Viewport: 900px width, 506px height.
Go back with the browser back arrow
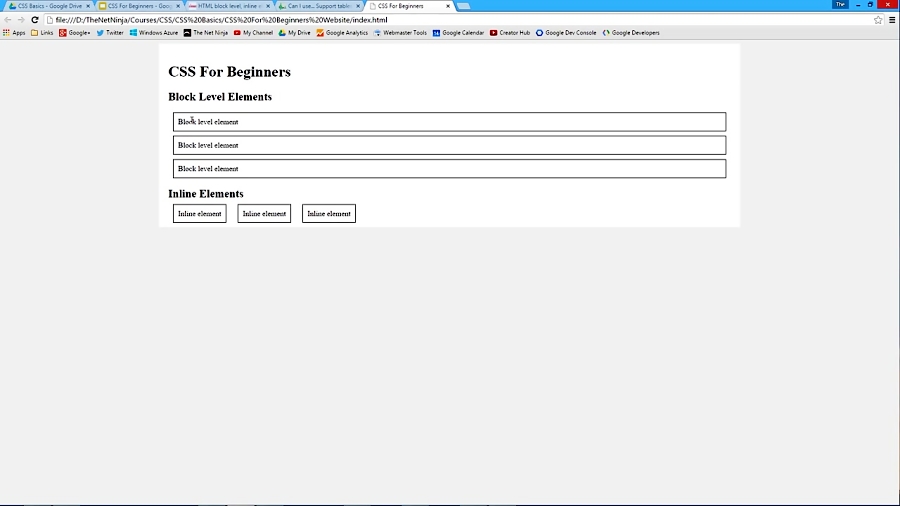tap(7, 20)
